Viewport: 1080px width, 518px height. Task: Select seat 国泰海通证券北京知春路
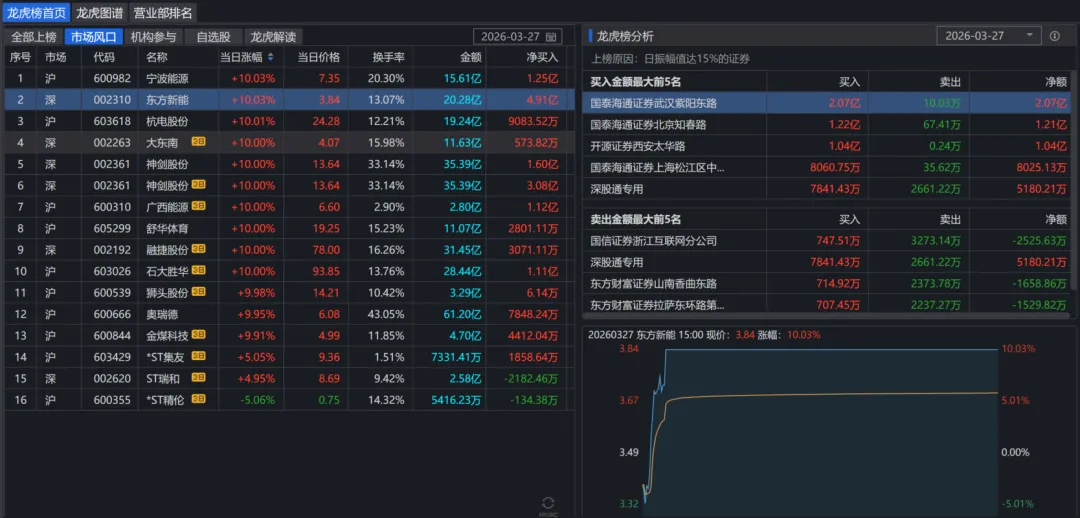648,125
